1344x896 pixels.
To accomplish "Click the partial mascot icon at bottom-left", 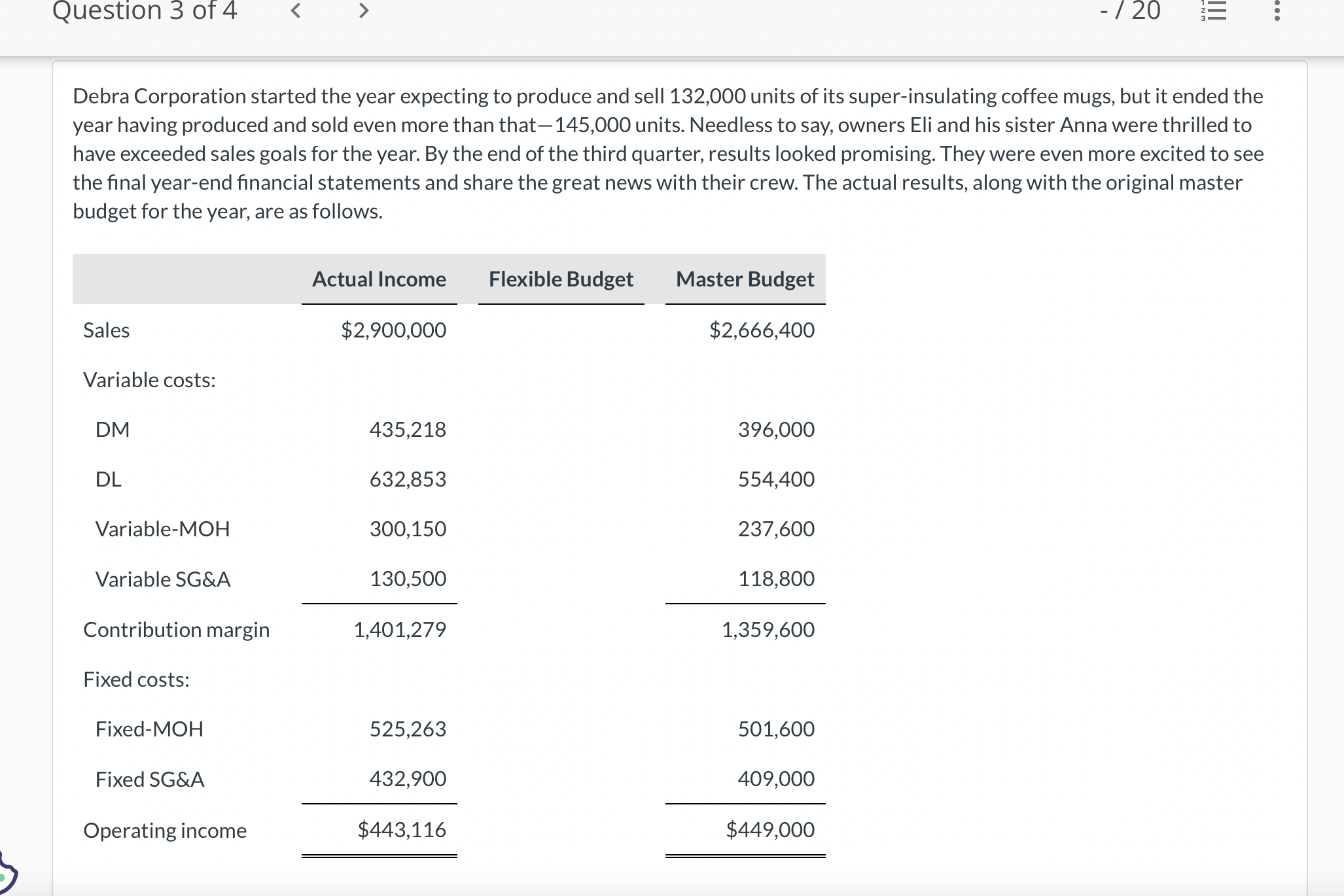I will (x=7, y=874).
